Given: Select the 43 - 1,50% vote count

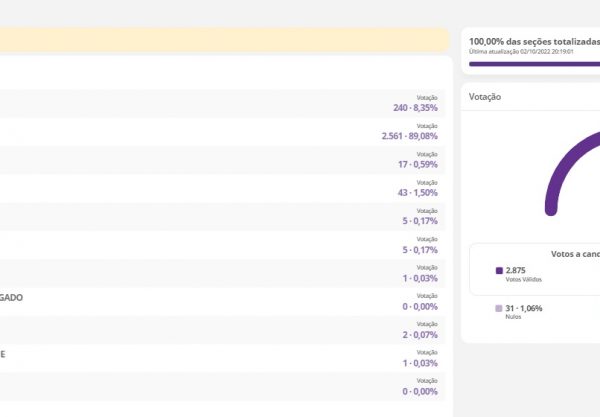Looking at the screenshot, I should click(x=417, y=192).
